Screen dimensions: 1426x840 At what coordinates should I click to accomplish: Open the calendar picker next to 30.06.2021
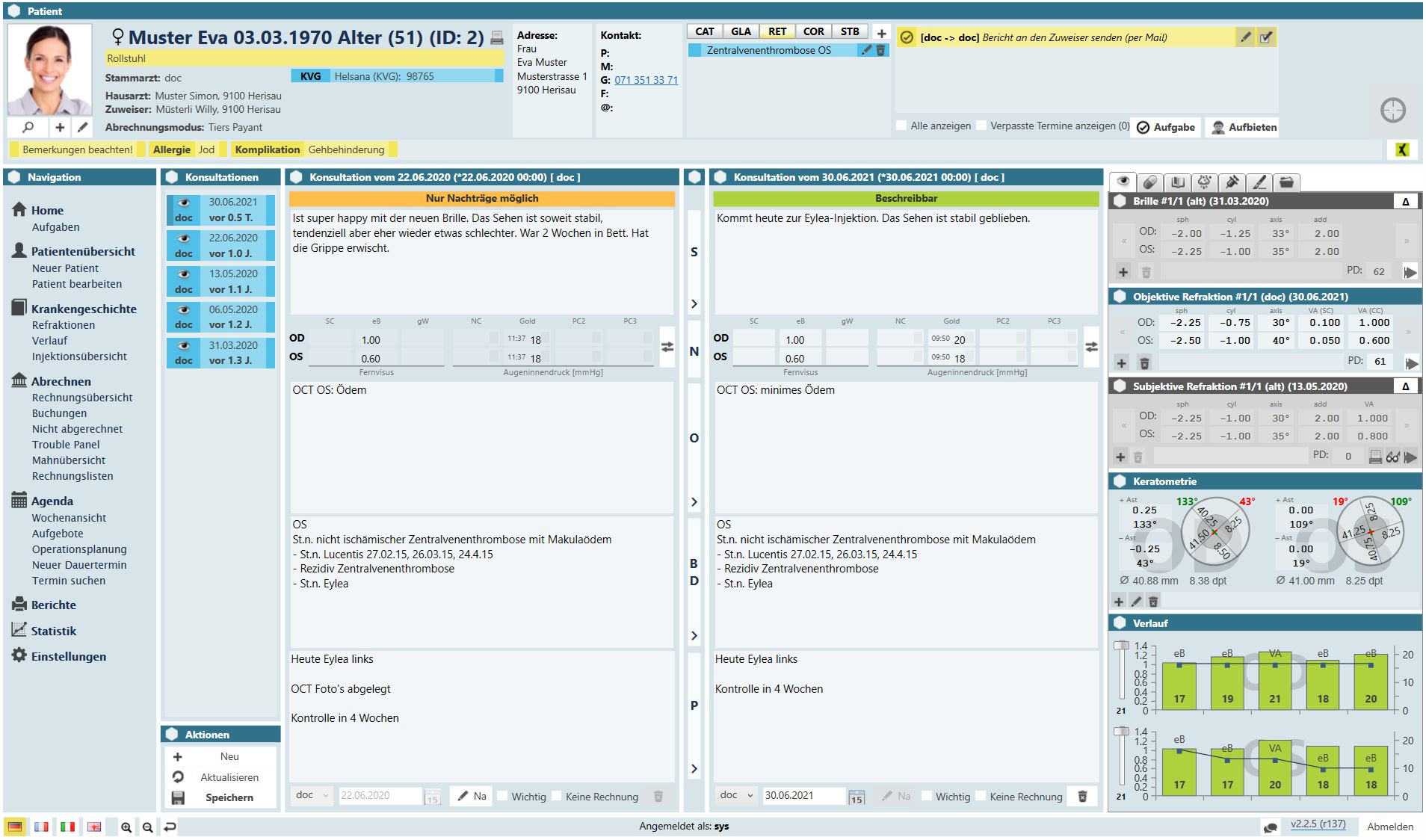[856, 797]
